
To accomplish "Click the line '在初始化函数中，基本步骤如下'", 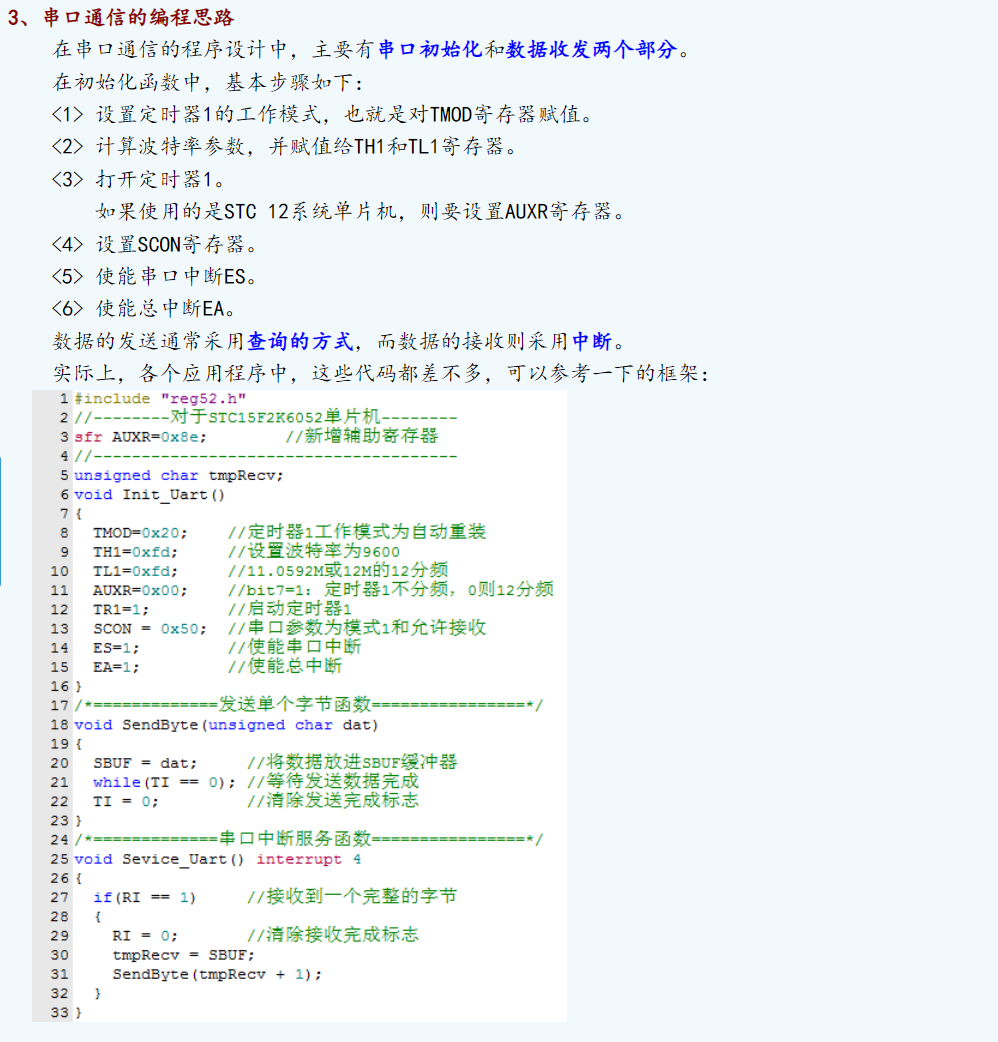I will pyautogui.click(x=208, y=82).
